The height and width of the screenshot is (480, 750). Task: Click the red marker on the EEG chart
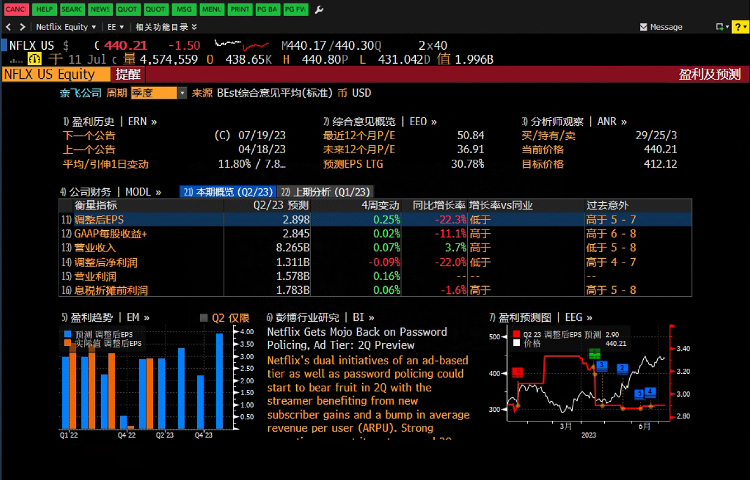518,372
